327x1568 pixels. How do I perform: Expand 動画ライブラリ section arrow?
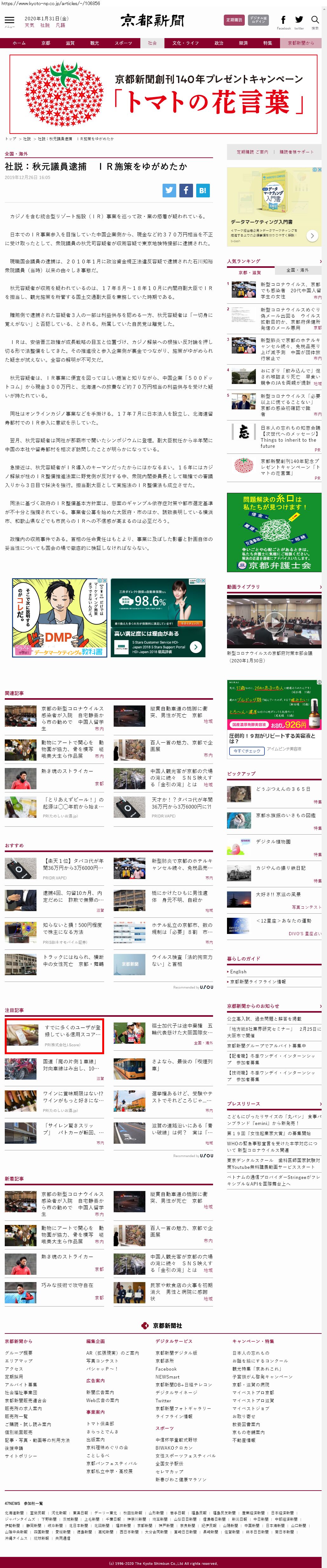(320, 587)
